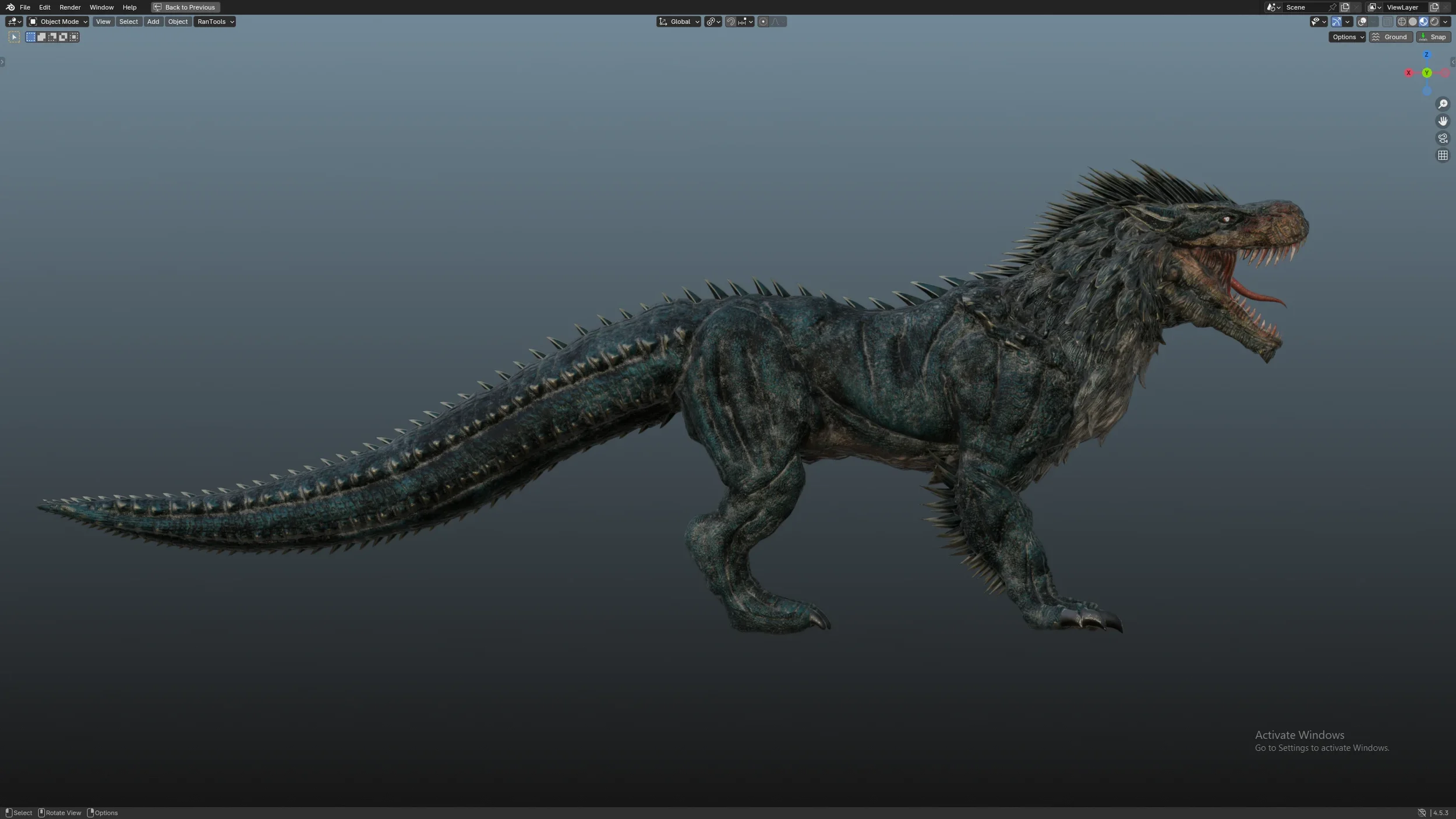Select solid viewport shading
1456x819 pixels.
[x=1413, y=22]
